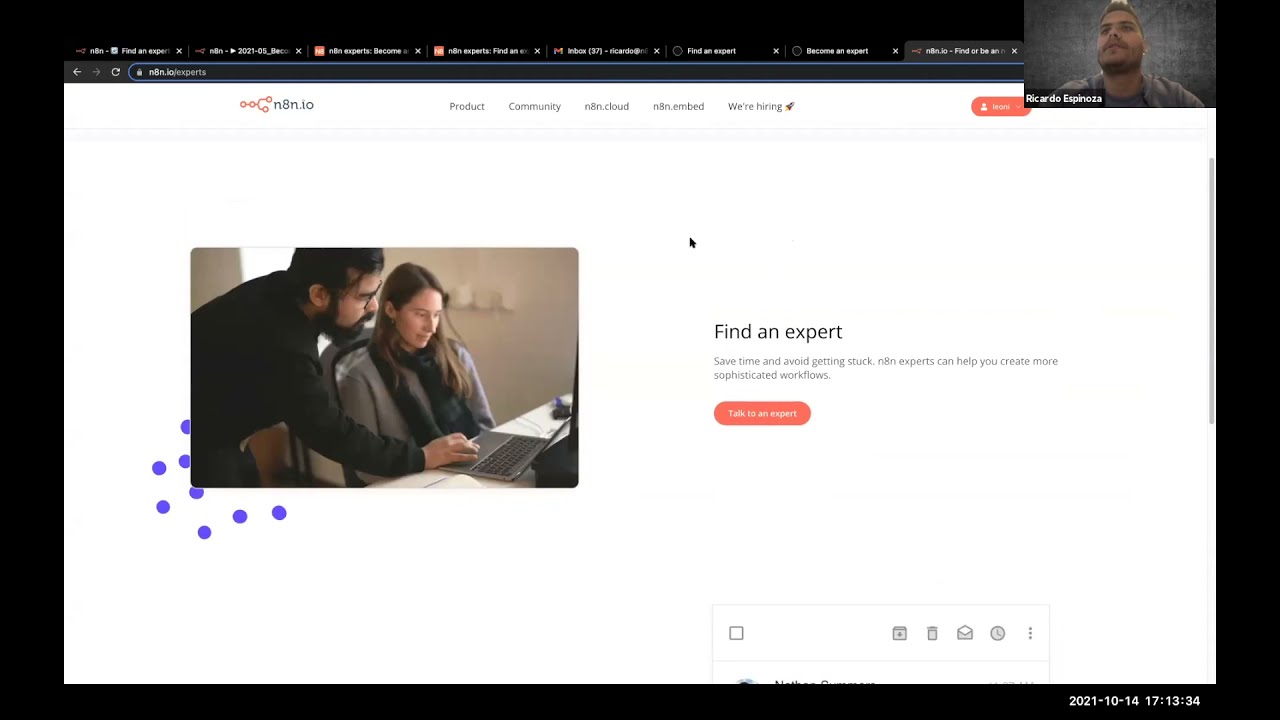This screenshot has width=1280, height=720.
Task: Click the Talk to an expert button
Action: (x=762, y=413)
